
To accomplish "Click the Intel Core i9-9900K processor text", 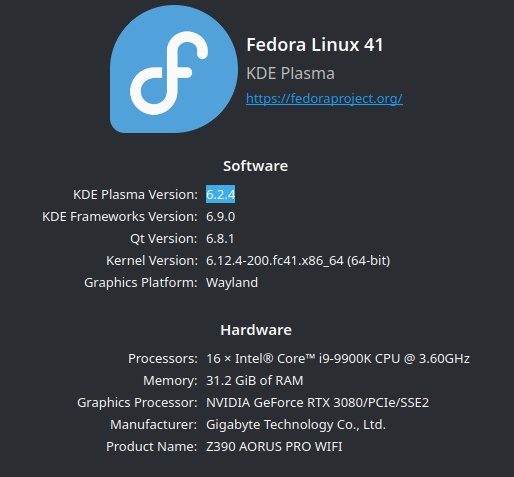I will [x=338, y=359].
